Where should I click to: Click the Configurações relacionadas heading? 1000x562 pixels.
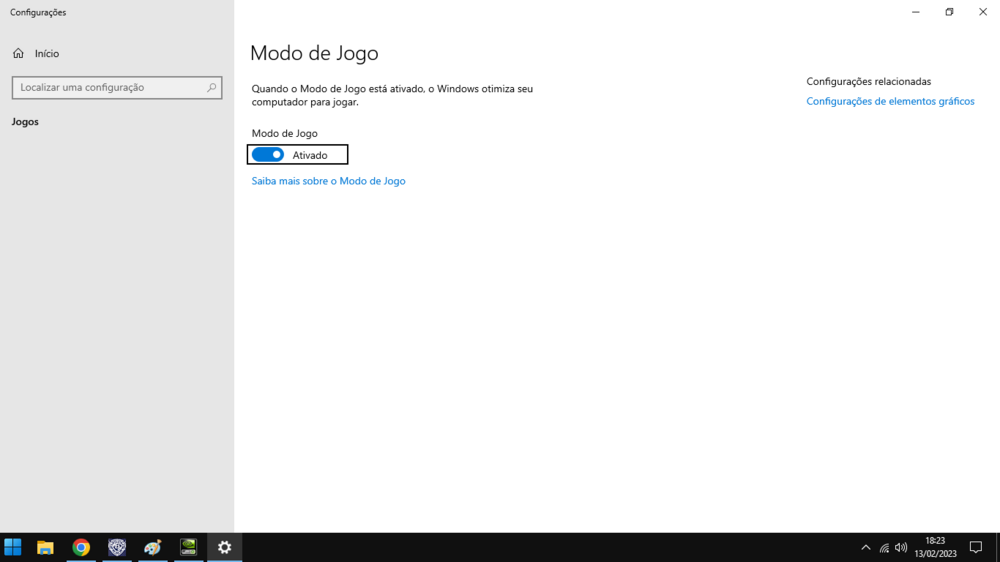pyautogui.click(x=869, y=82)
